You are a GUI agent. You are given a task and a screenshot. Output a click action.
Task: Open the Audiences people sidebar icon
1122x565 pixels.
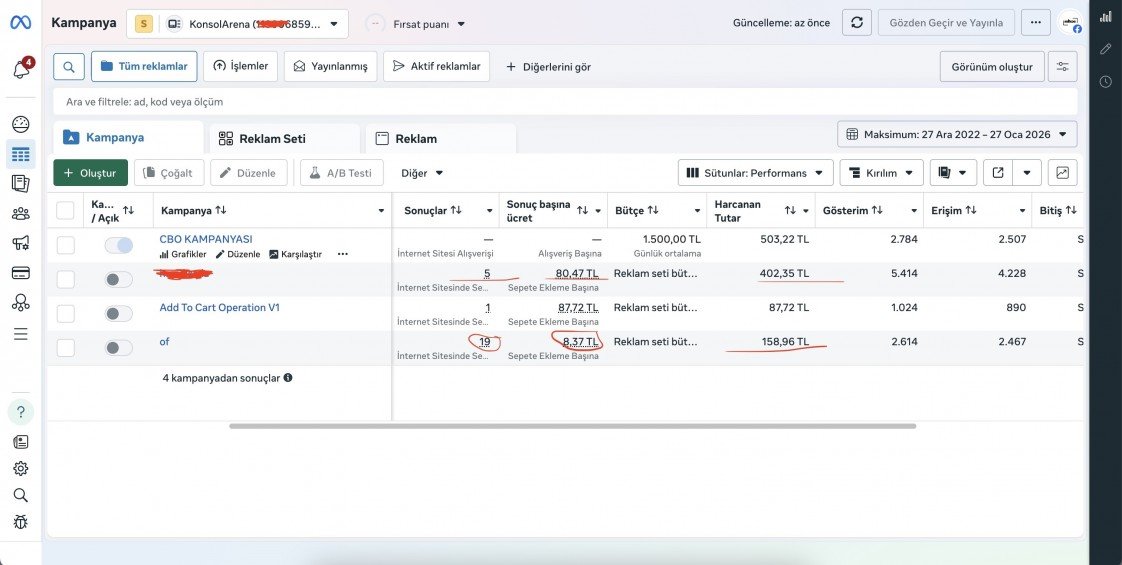tap(21, 213)
